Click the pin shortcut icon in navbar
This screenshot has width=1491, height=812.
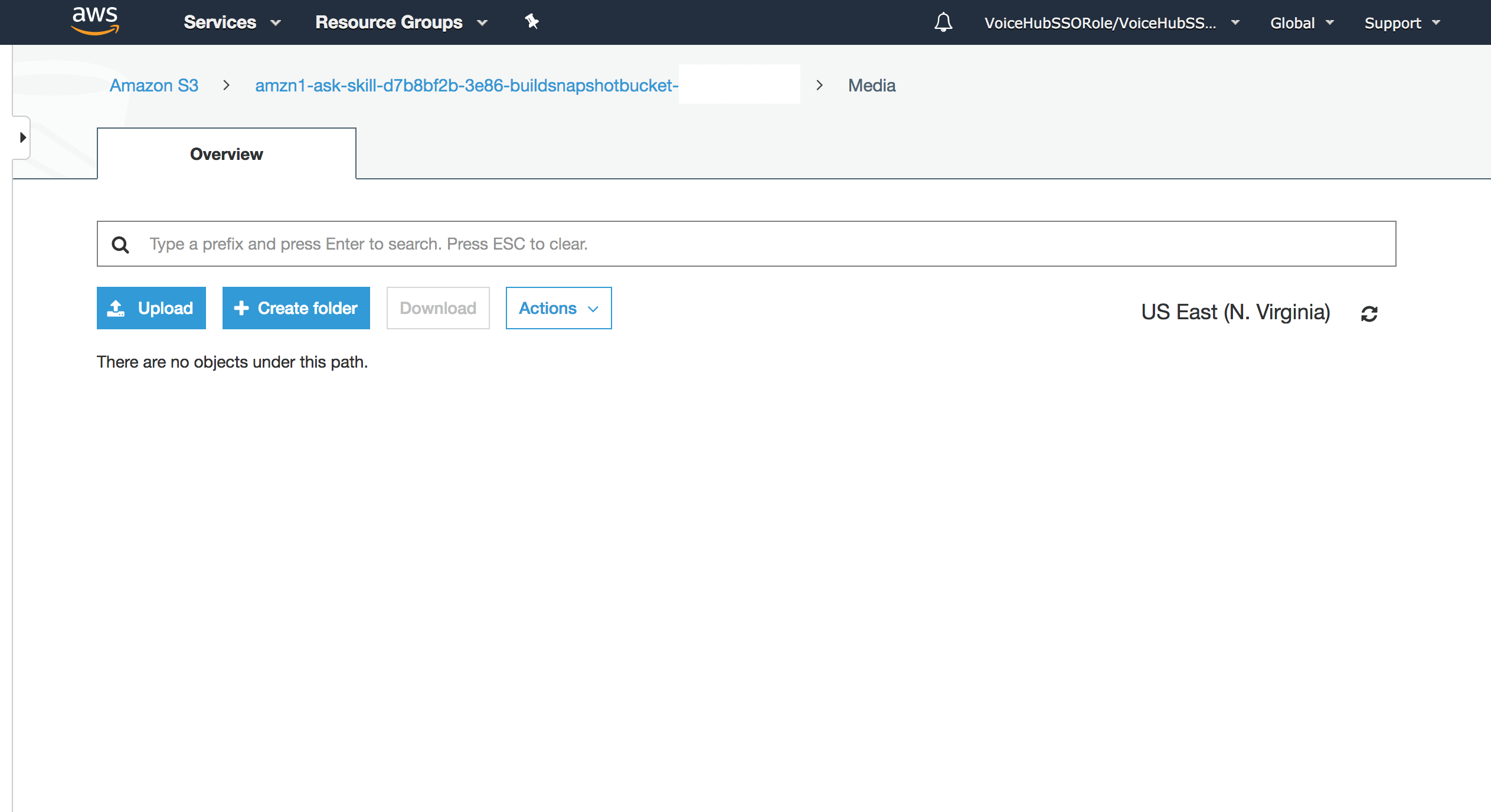click(532, 21)
